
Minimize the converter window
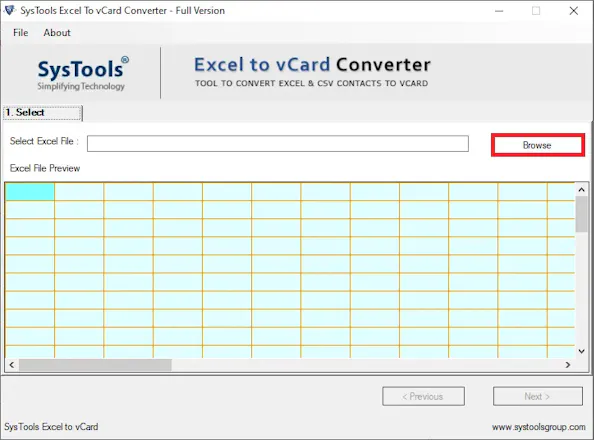(499, 11)
